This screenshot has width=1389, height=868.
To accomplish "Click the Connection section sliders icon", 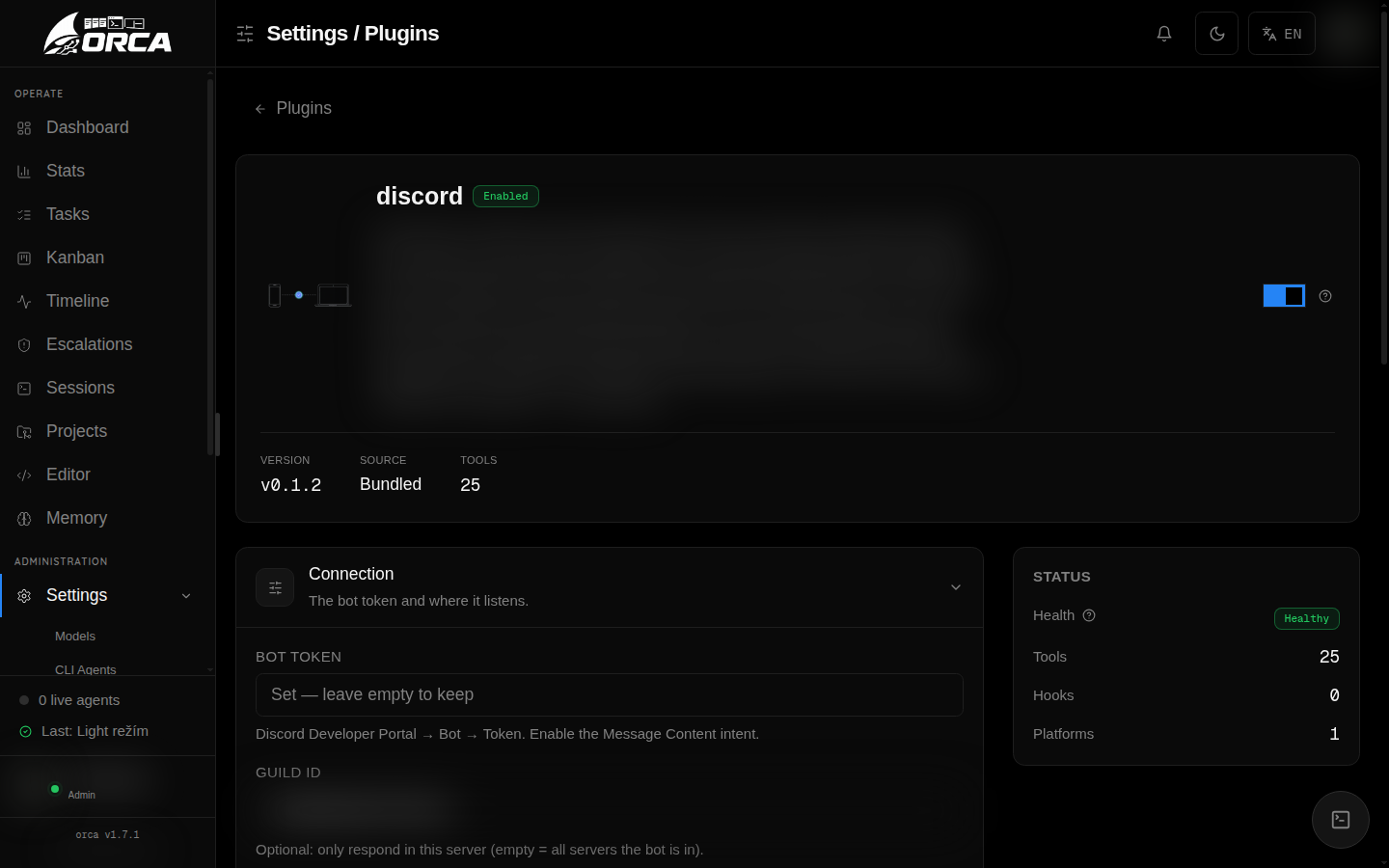I will (x=275, y=587).
